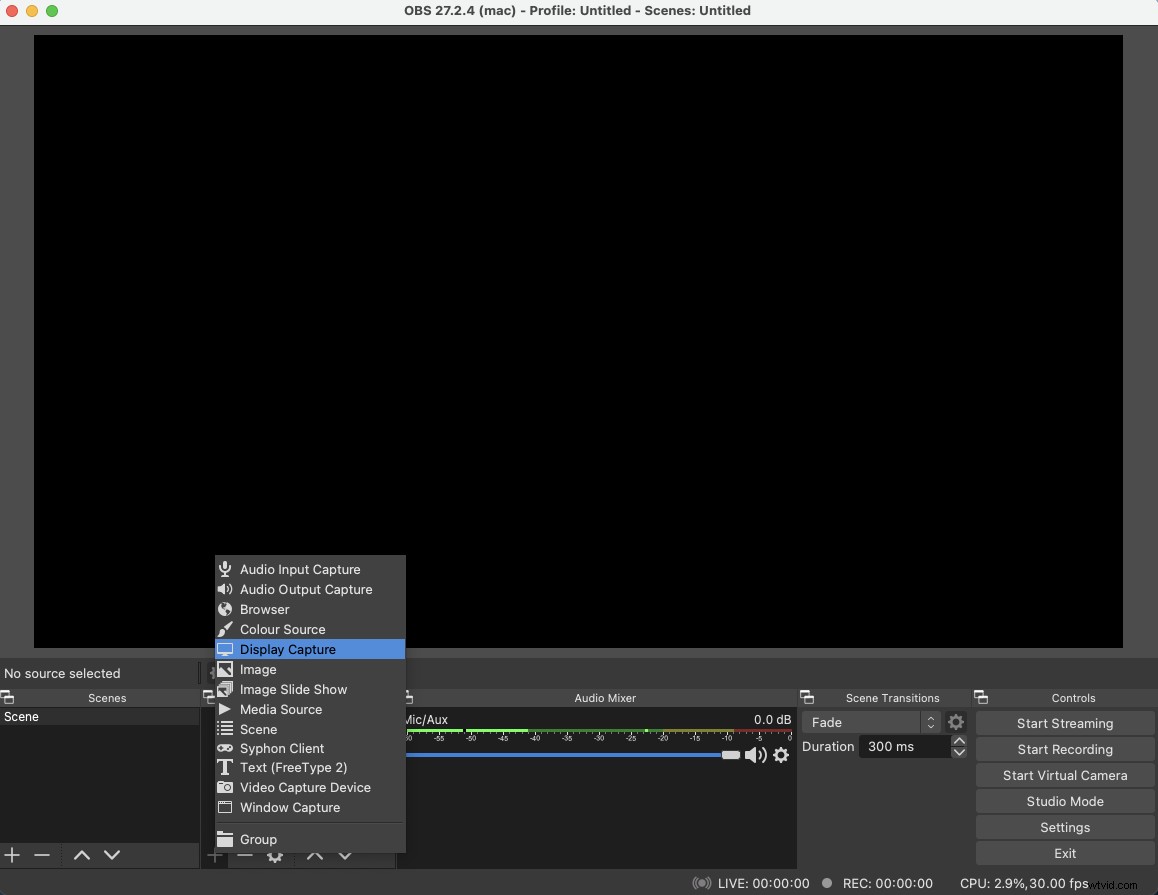Increase Duration with the stepper up arrow
The height and width of the screenshot is (895, 1158).
pyautogui.click(x=960, y=741)
